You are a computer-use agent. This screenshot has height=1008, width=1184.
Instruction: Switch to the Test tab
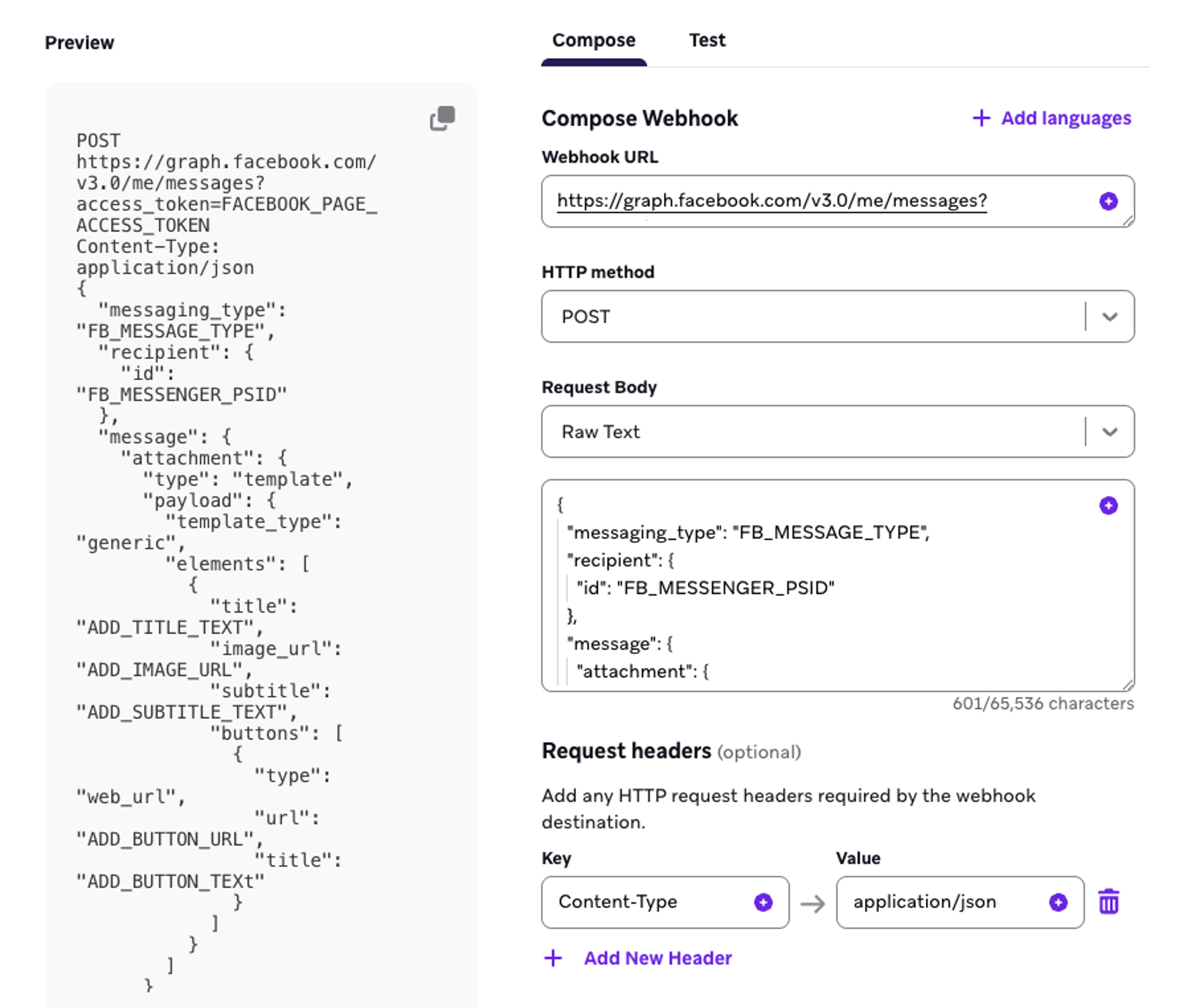[707, 40]
